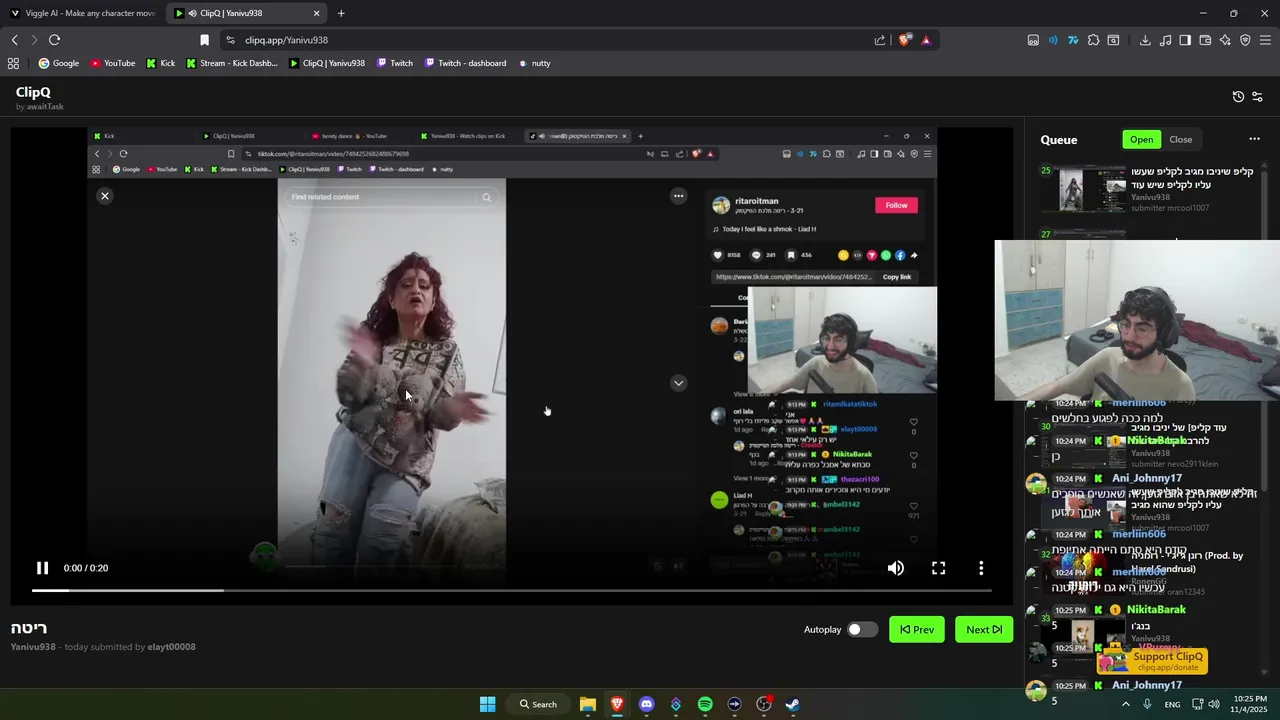1280x720 pixels.
Task: Open Brave Wallet icon
Action: pyautogui.click(x=1205, y=40)
